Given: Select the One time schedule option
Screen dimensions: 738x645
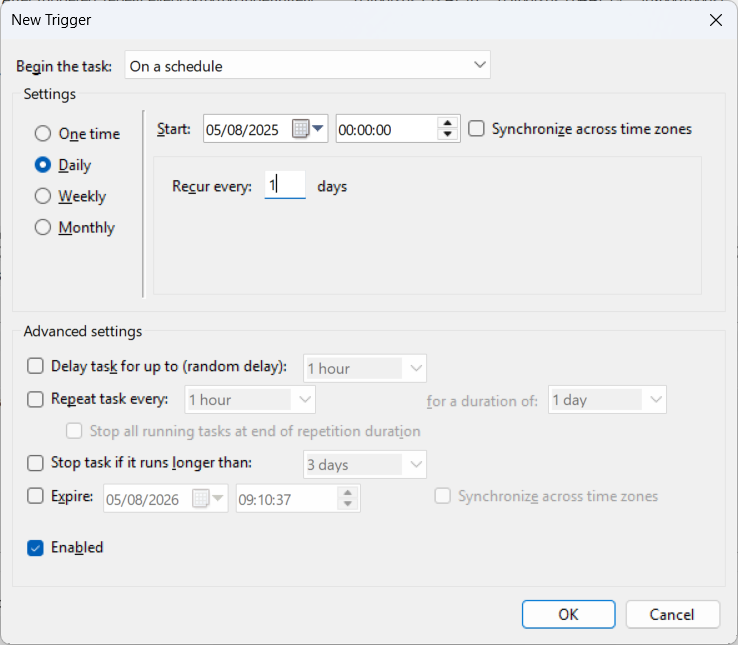Looking at the screenshot, I should tap(43, 134).
